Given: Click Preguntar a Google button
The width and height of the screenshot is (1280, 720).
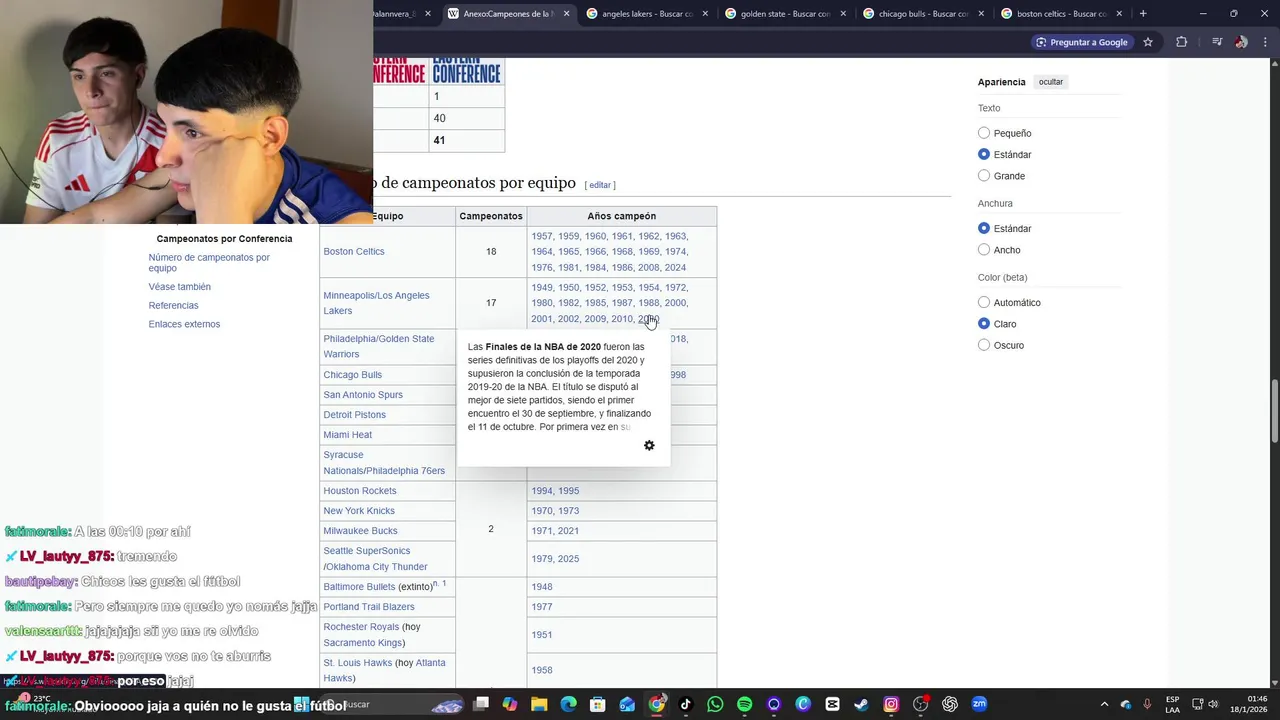Looking at the screenshot, I should click(x=1082, y=42).
